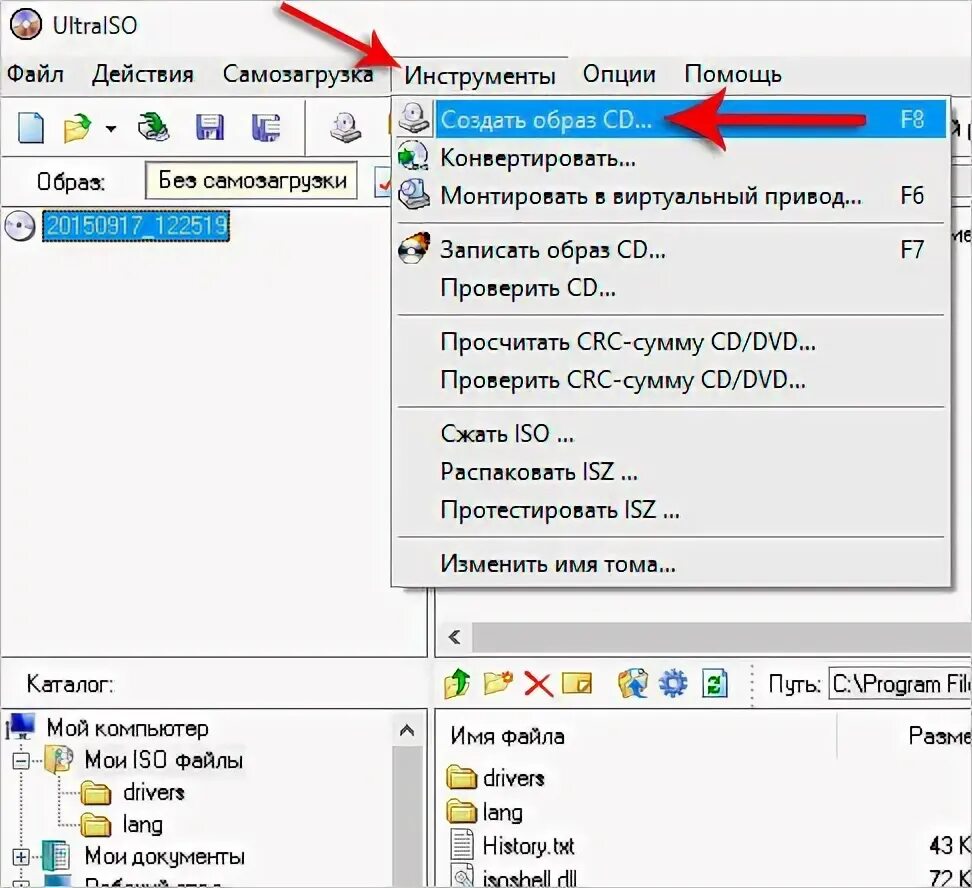The image size is (972, 888).
Task: Select Сжать ISO ... menu item
Action: (671, 433)
